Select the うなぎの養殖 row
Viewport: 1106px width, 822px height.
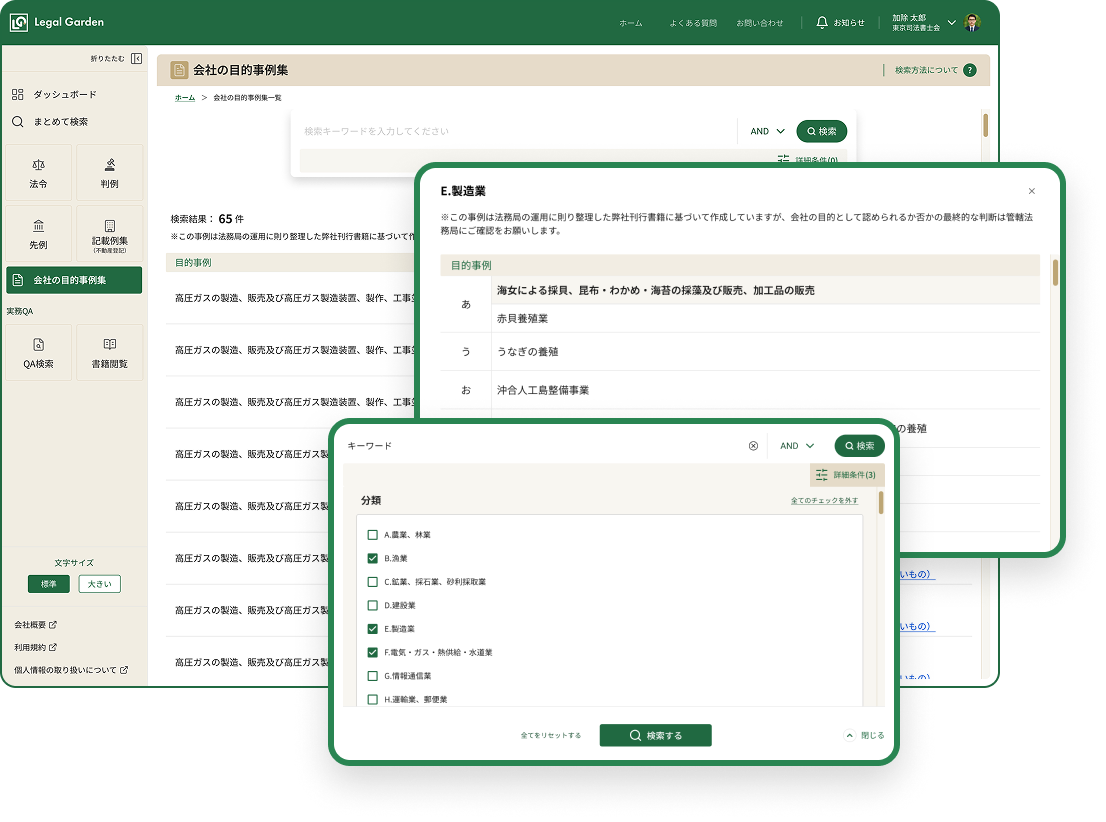click(x=765, y=351)
